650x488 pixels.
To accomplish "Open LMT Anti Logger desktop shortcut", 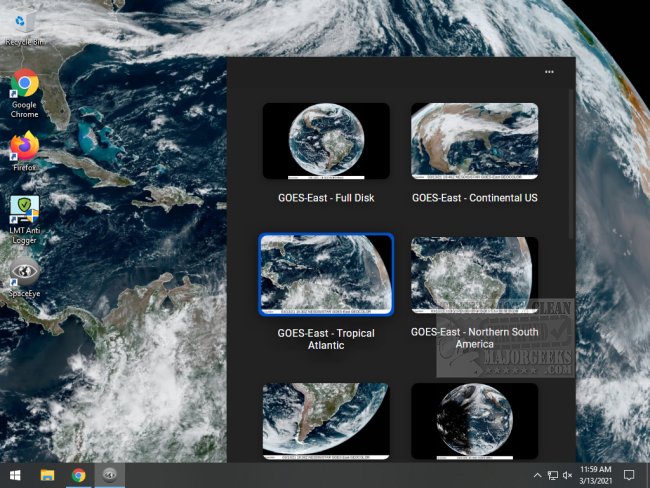I will 24,220.
